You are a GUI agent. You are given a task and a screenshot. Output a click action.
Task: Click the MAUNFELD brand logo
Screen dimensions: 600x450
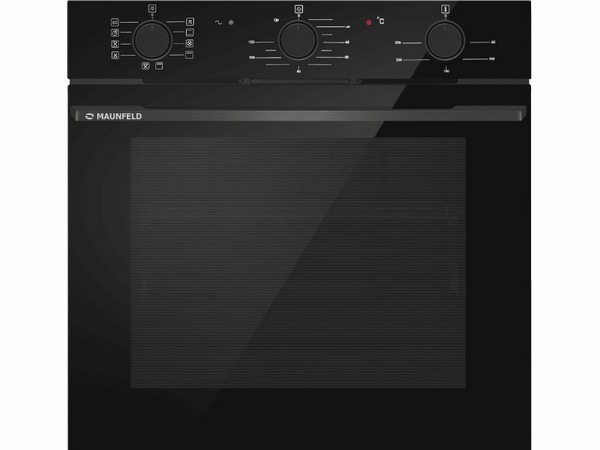tap(114, 116)
